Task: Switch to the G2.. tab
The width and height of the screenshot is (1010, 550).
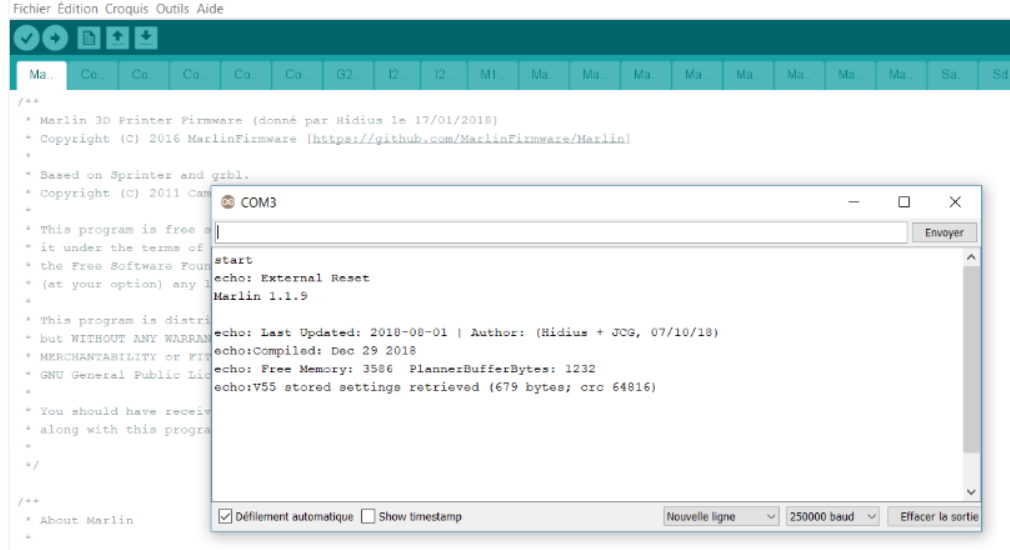Action: (348, 75)
